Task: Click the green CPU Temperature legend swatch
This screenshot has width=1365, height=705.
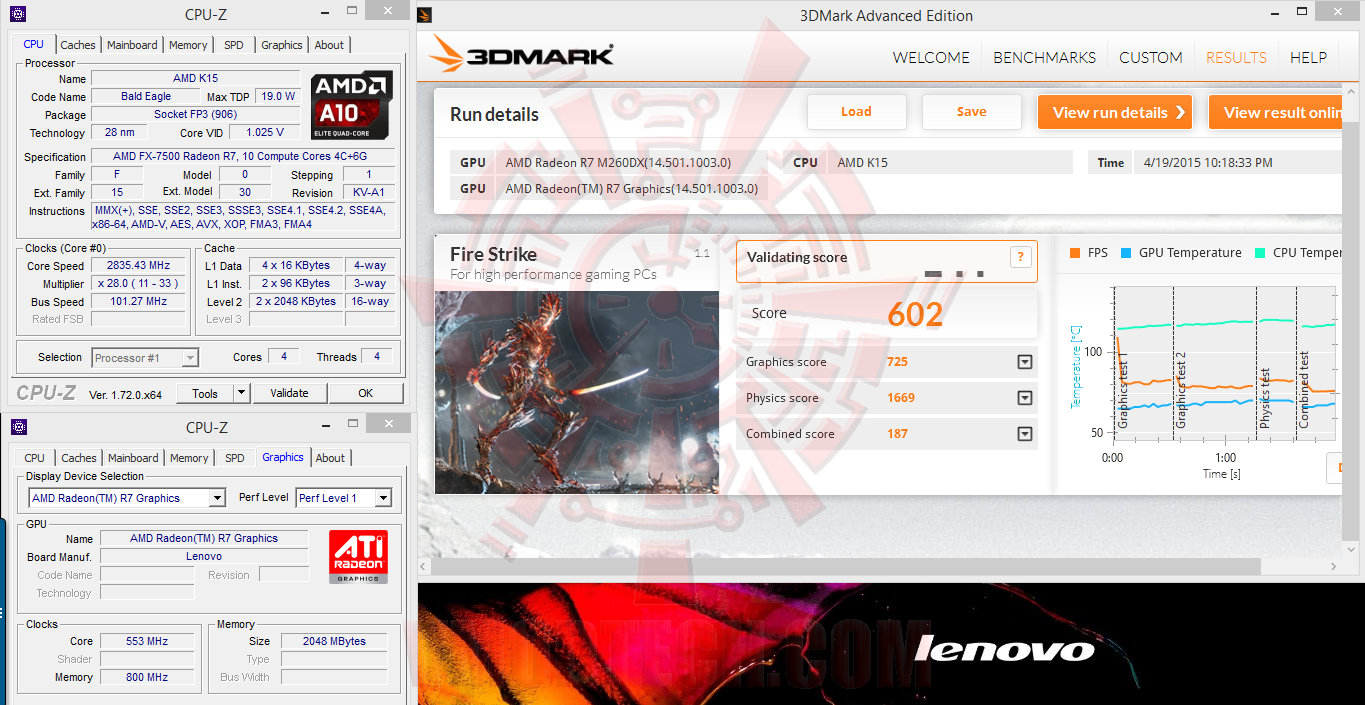Action: [x=1260, y=253]
